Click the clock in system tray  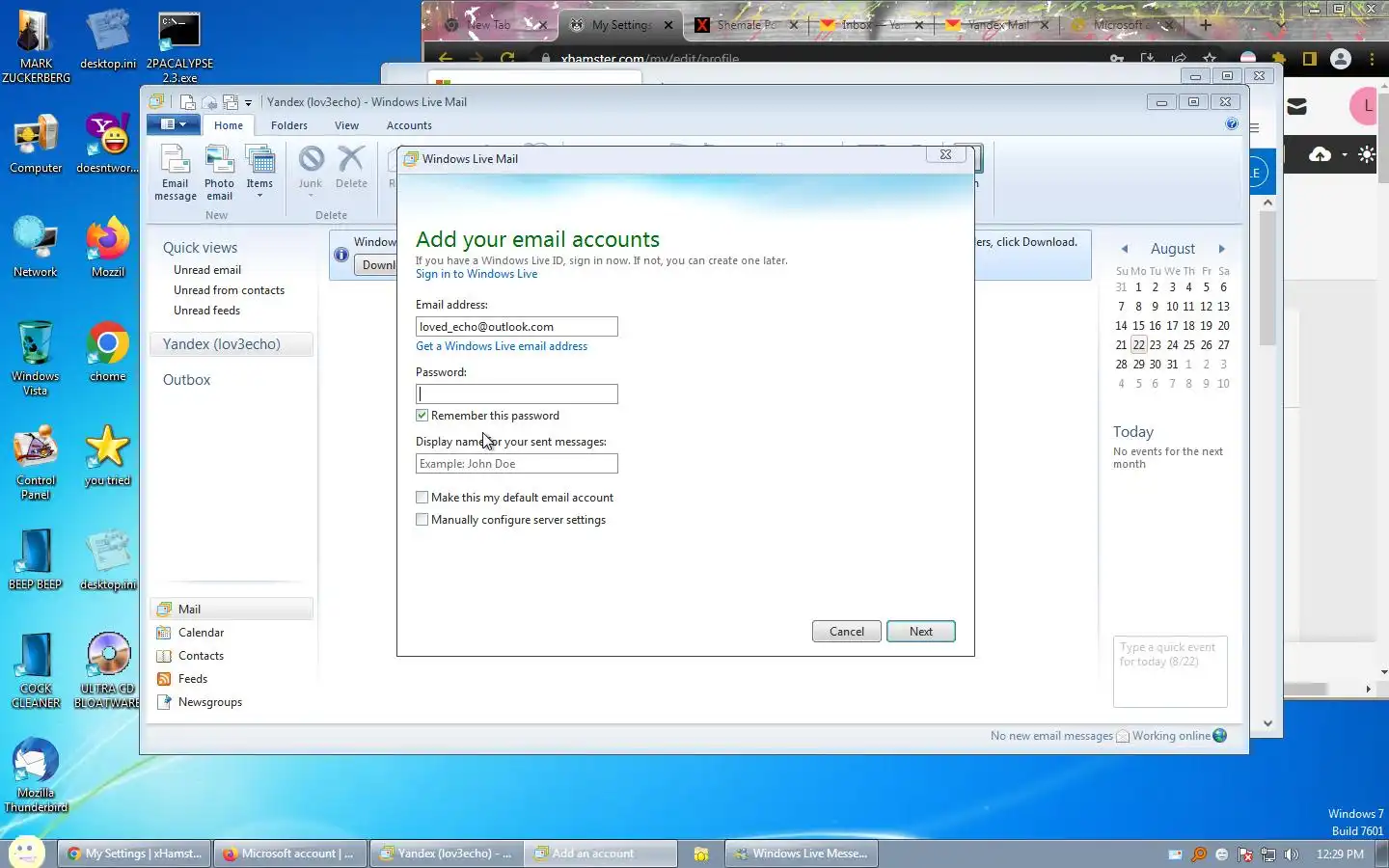tap(1340, 854)
